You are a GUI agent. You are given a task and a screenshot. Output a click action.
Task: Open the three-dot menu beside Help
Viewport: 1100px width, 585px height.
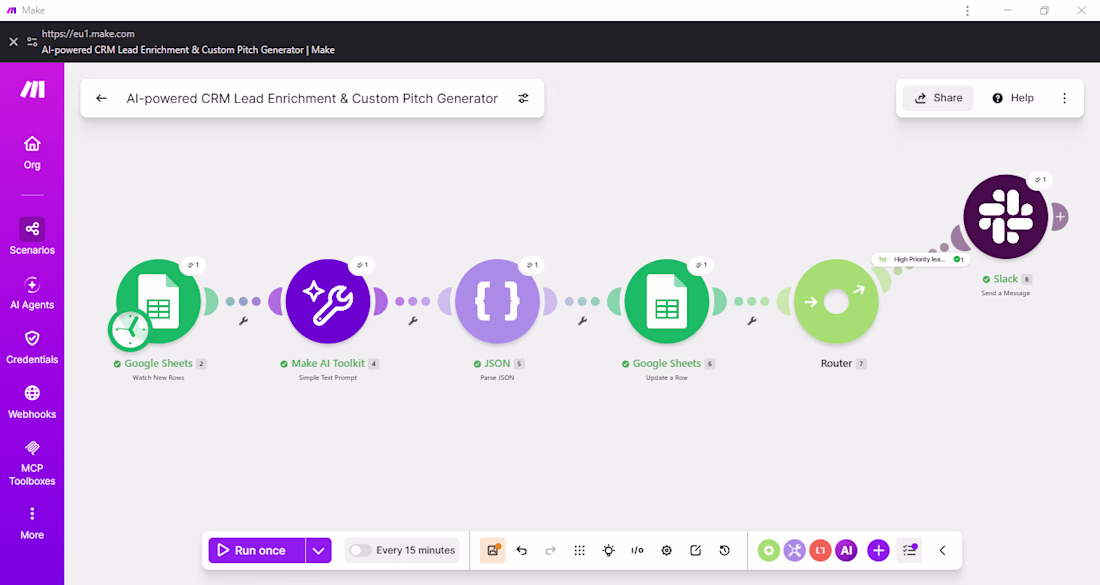click(x=1064, y=98)
